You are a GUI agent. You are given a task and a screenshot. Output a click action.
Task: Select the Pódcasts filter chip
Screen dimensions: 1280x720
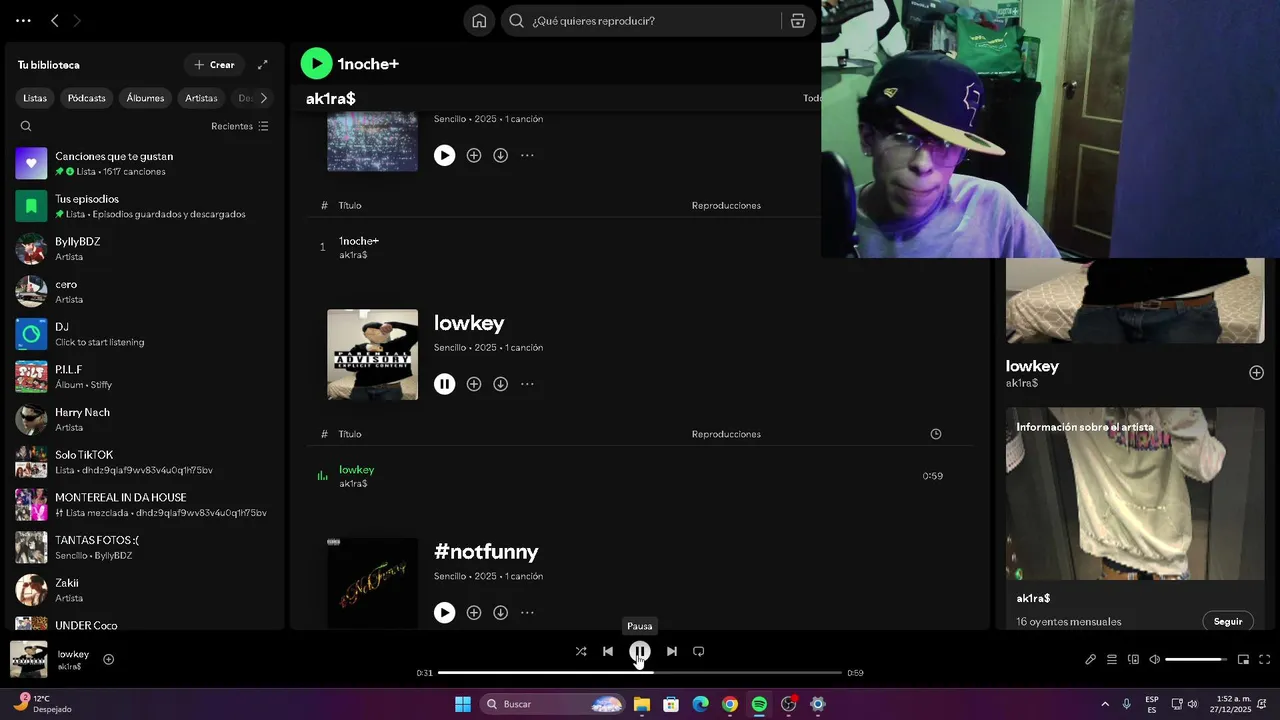point(87,98)
